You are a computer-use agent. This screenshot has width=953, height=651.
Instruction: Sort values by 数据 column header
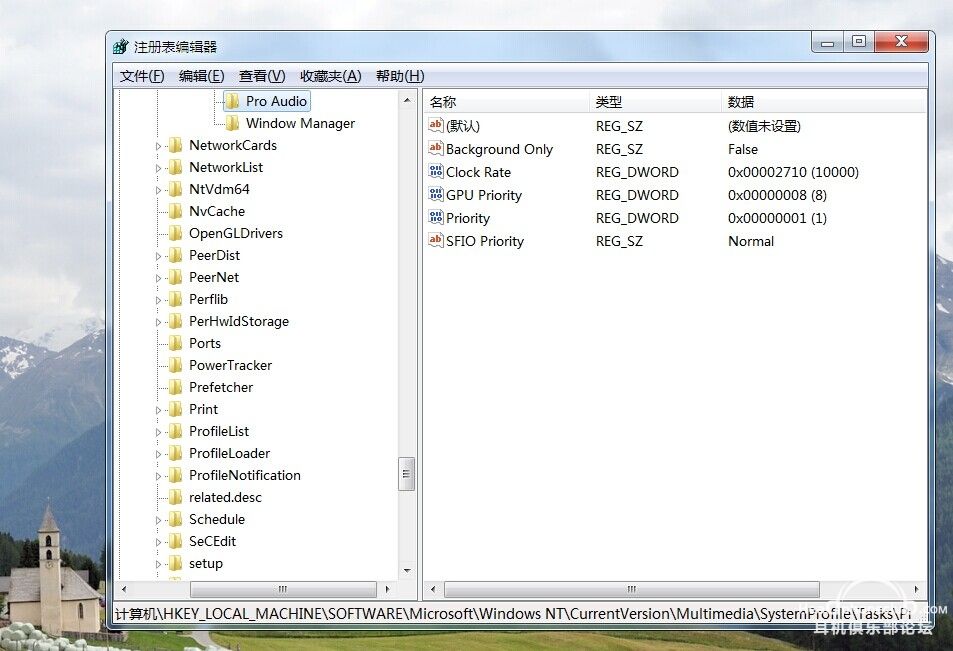click(x=824, y=102)
